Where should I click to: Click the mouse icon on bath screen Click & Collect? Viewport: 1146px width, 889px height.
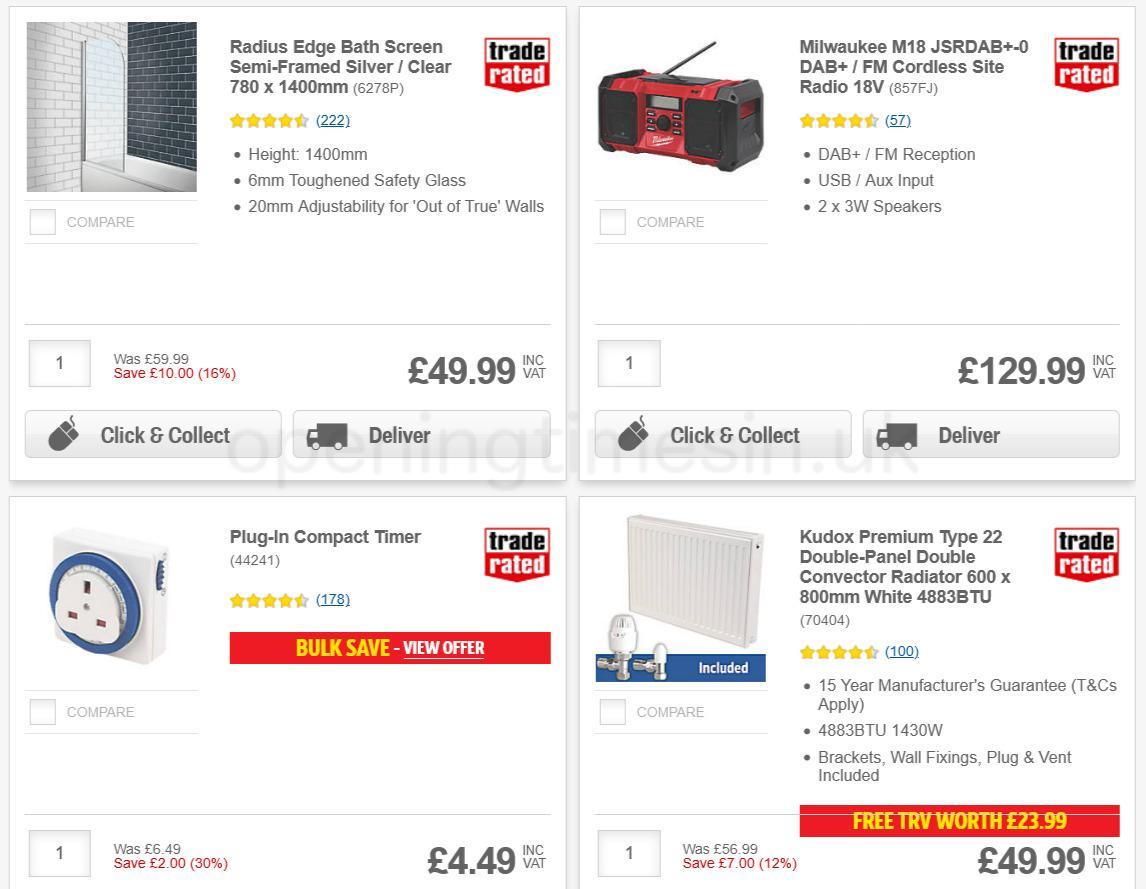(62, 434)
